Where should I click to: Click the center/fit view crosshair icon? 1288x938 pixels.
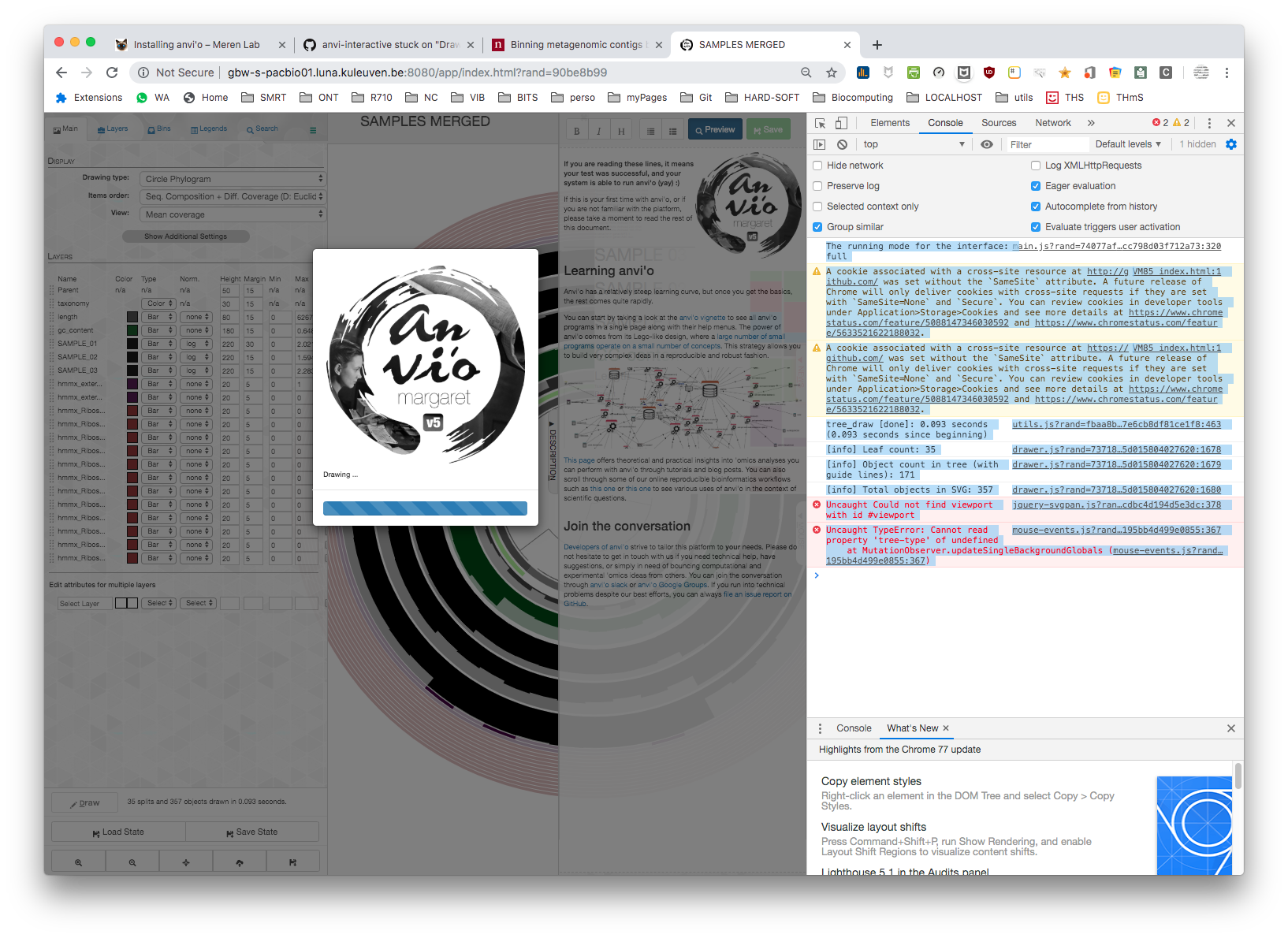pos(186,861)
